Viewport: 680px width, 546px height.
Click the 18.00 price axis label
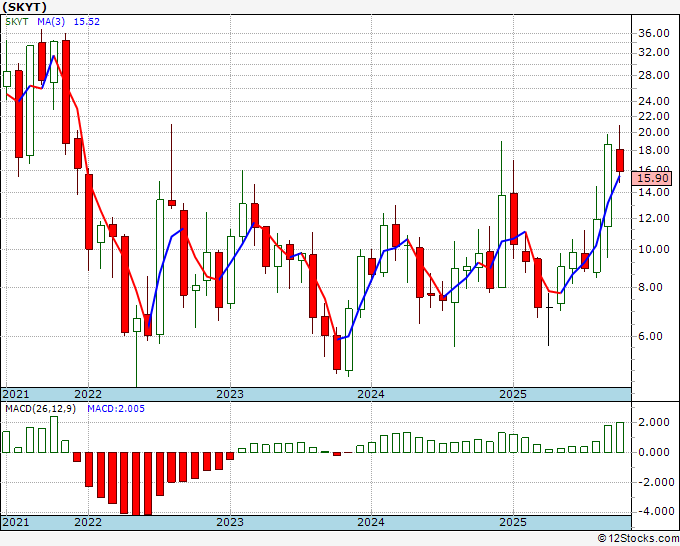point(654,150)
